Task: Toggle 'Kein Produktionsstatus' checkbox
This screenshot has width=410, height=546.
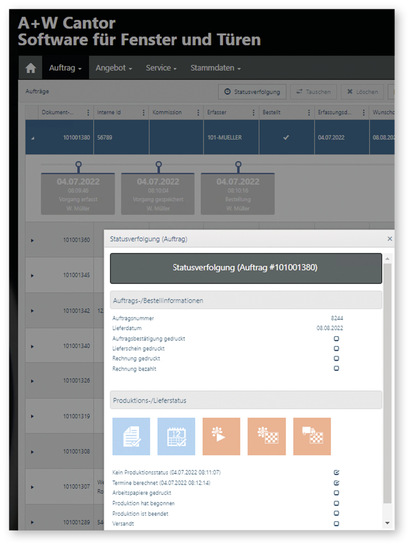Action: pos(336,473)
